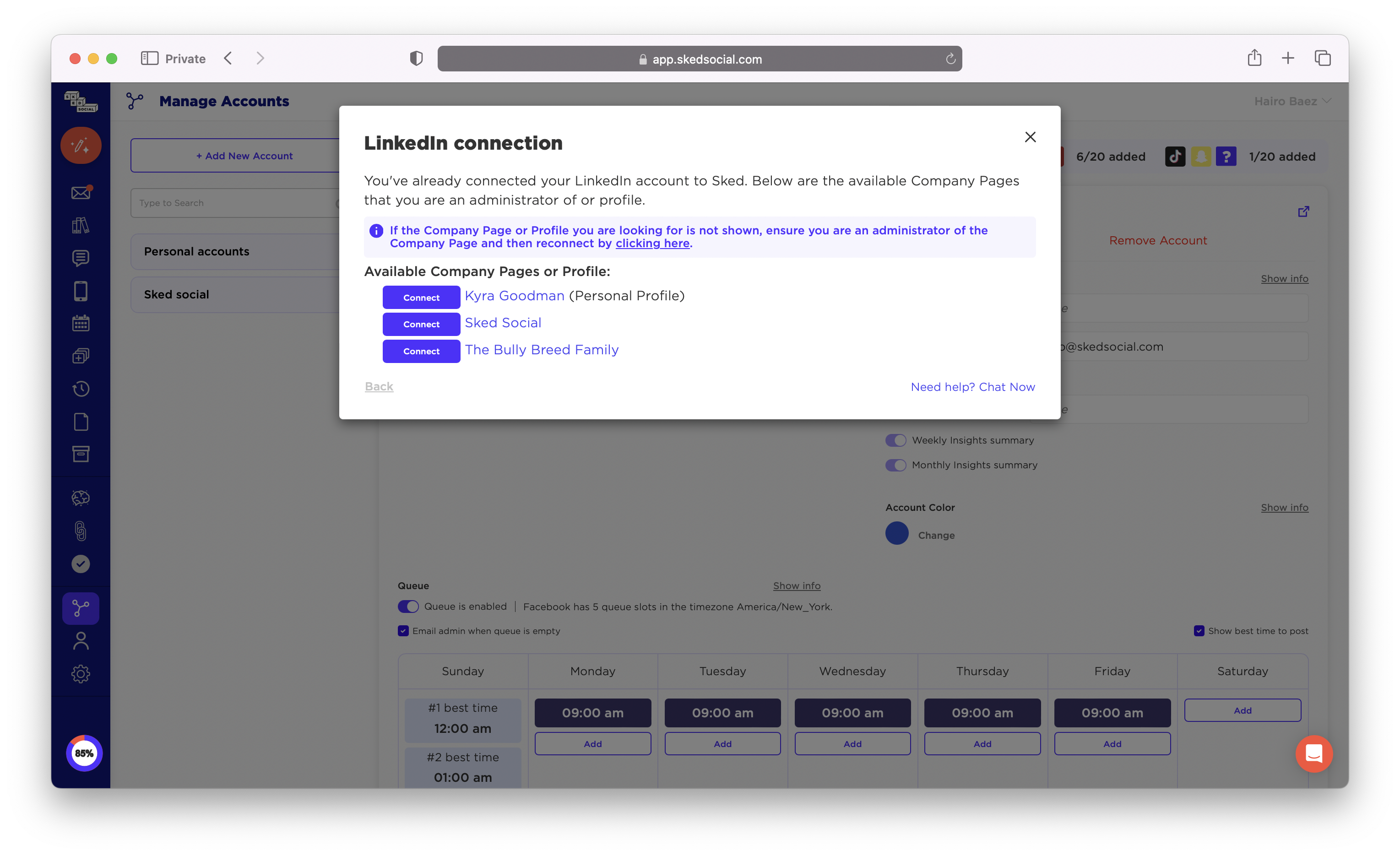This screenshot has width=1400, height=856.
Task: Open the bulk add posts icon
Action: pyautogui.click(x=81, y=356)
